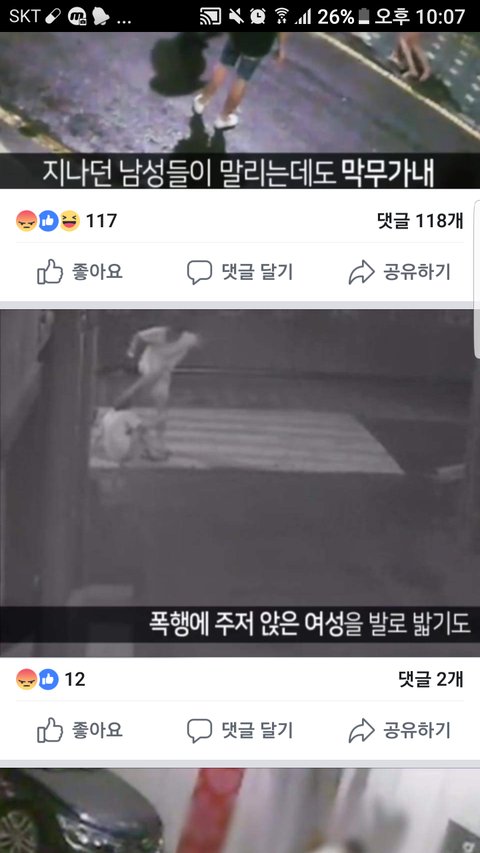
Task: Tap the 공유하기 share arrow icon on first post
Action: (x=361, y=272)
